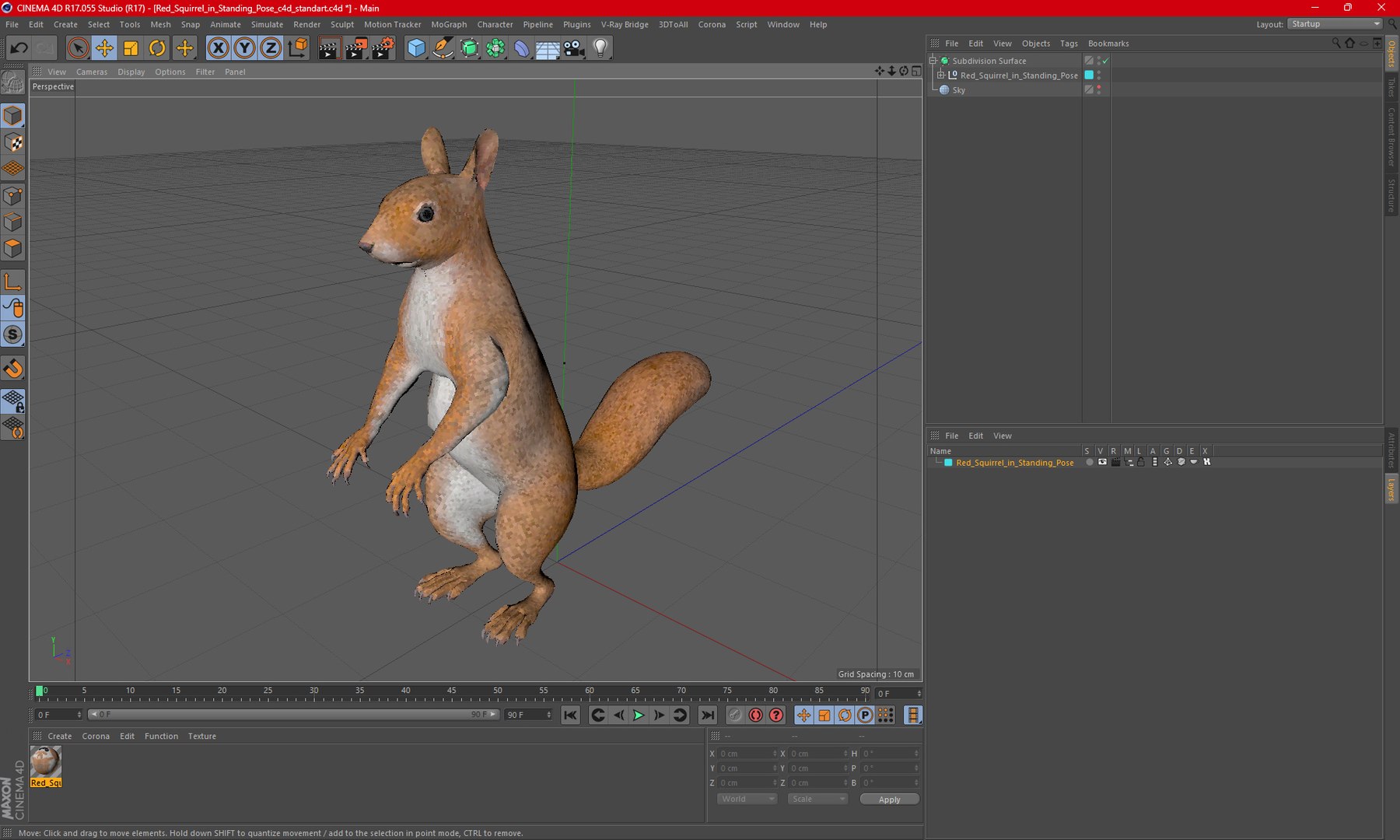Click the Make Editable icon
This screenshot has height=840, width=1400.
click(x=13, y=82)
